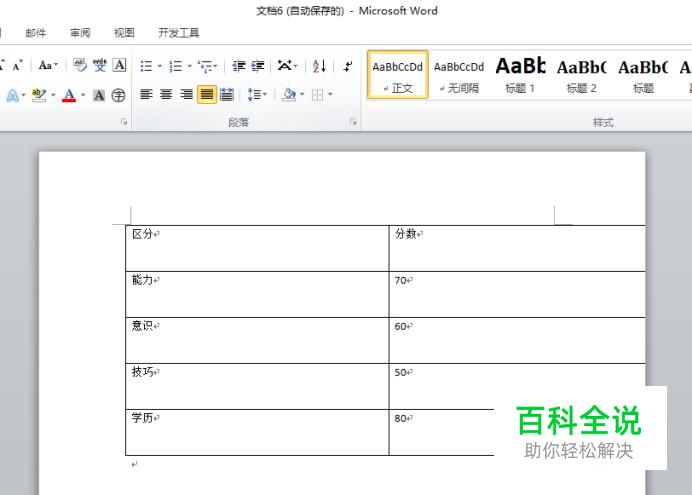Decrease paragraph indent
The height and width of the screenshot is (495, 692).
pyautogui.click(x=239, y=67)
